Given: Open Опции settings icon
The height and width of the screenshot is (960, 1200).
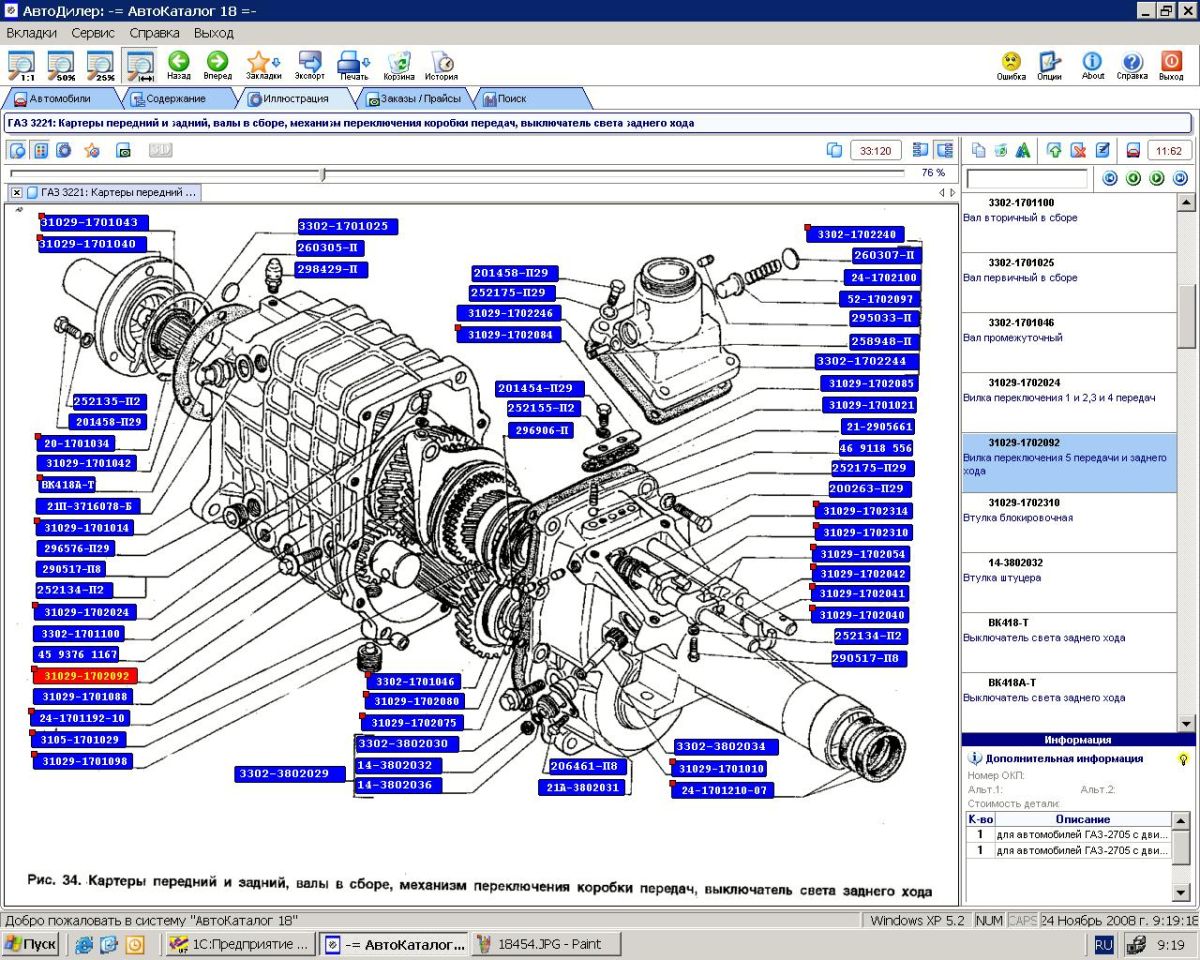Looking at the screenshot, I should click(x=1049, y=63).
